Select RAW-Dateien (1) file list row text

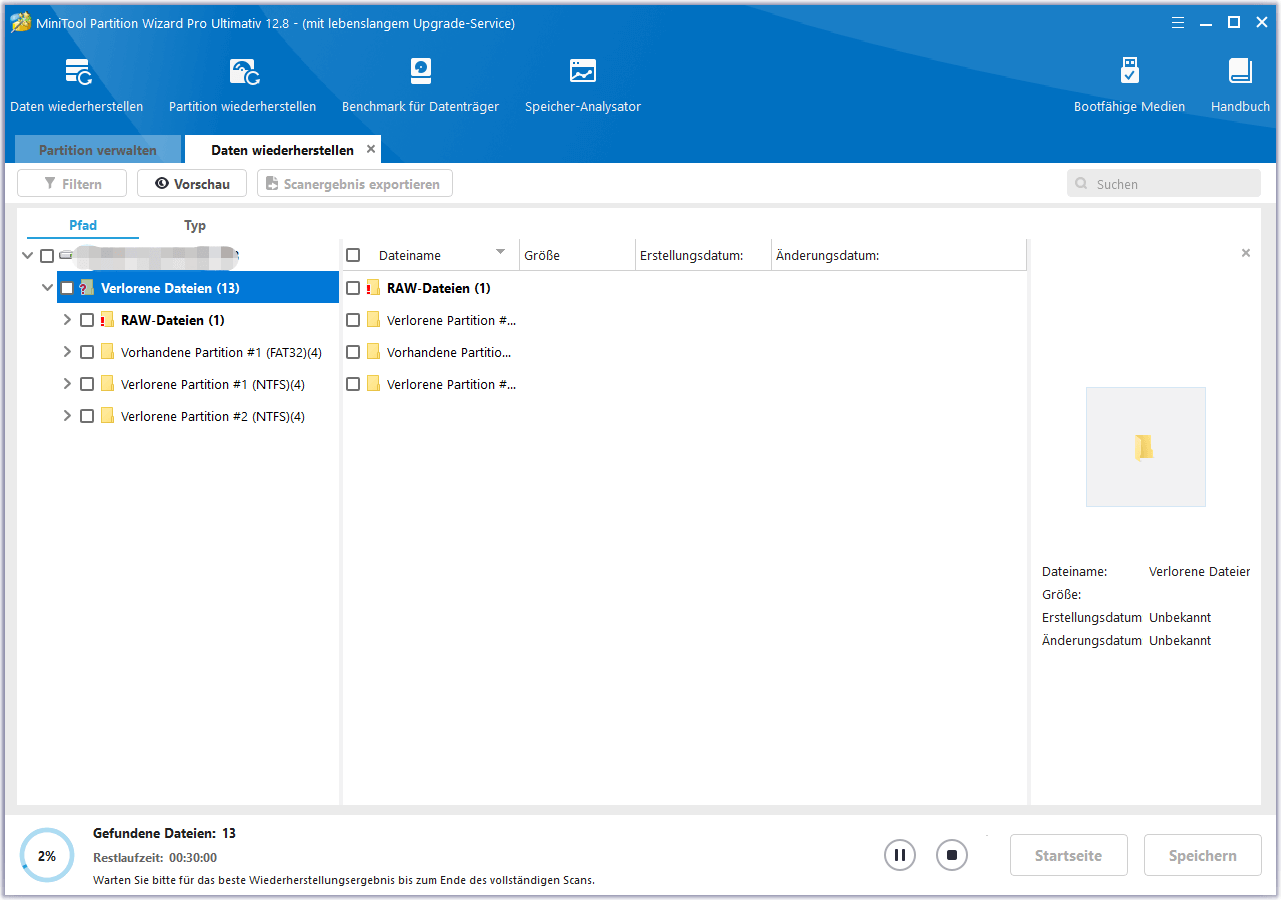tap(439, 288)
